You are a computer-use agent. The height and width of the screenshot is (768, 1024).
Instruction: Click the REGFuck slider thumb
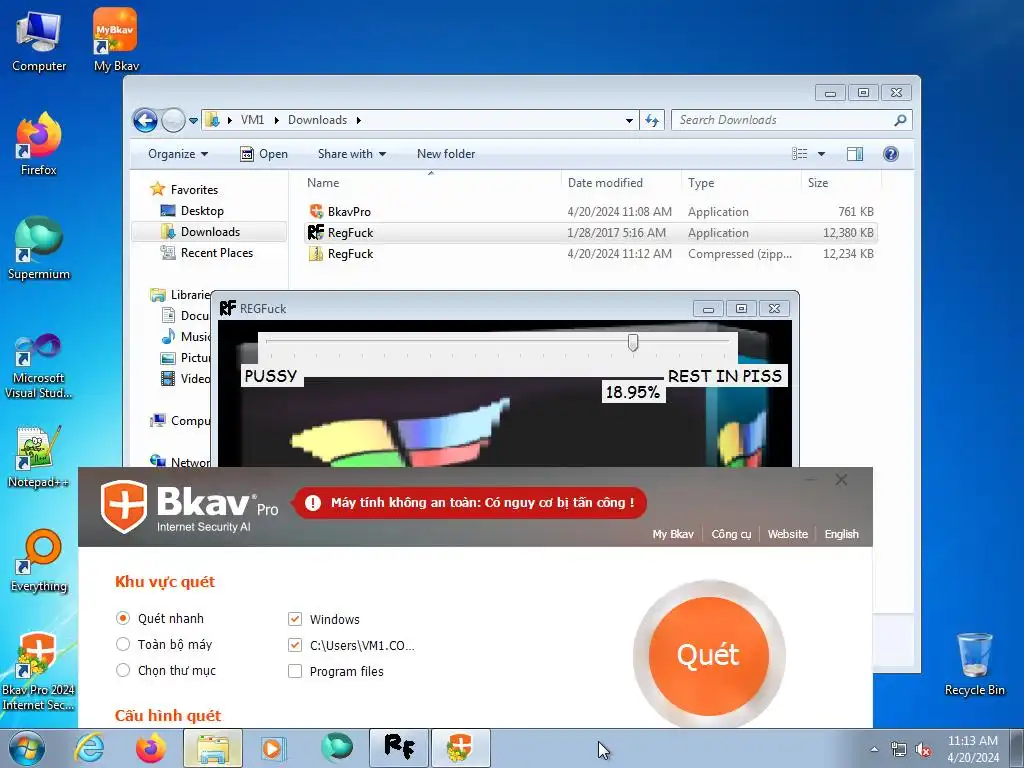pos(633,342)
